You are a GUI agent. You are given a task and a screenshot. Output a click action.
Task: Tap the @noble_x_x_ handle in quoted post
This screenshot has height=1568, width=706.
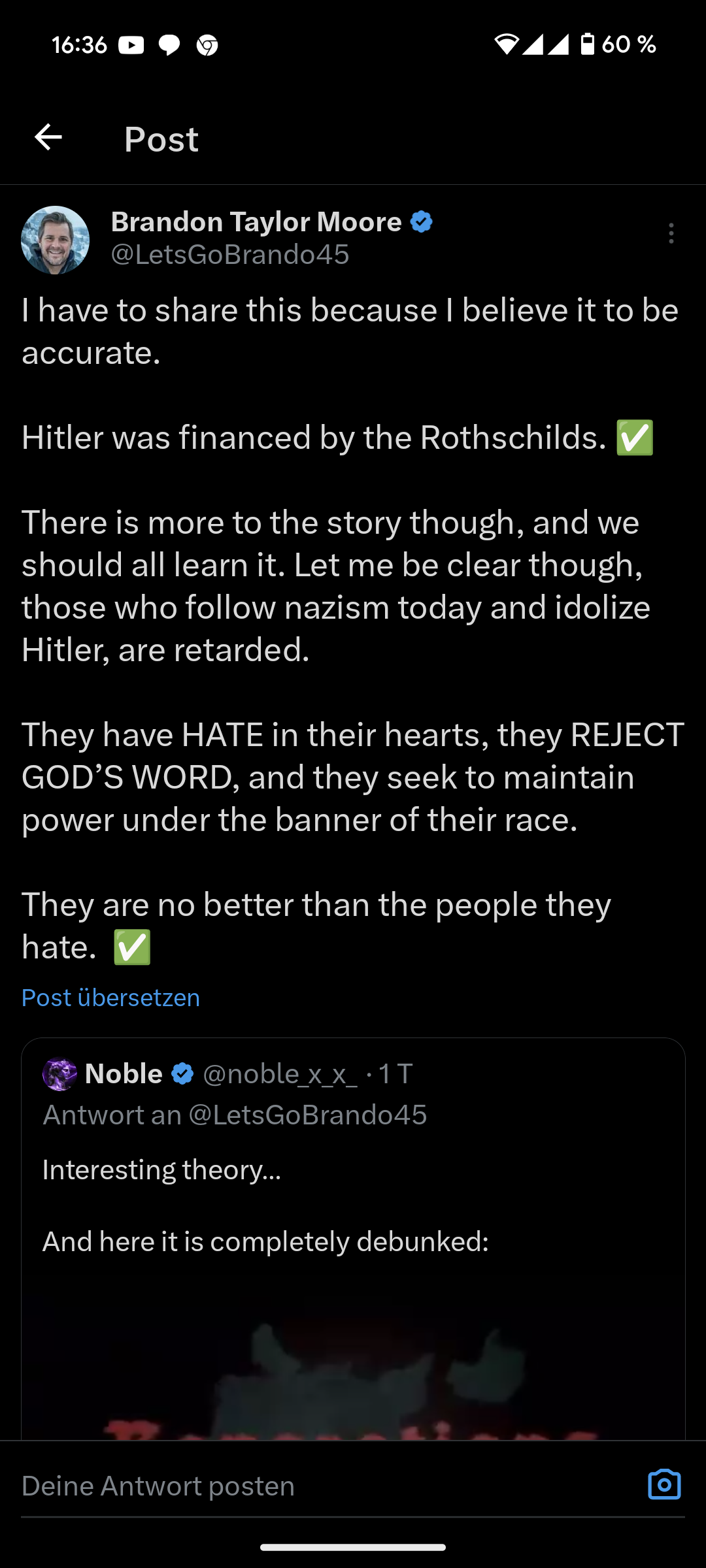click(280, 1074)
